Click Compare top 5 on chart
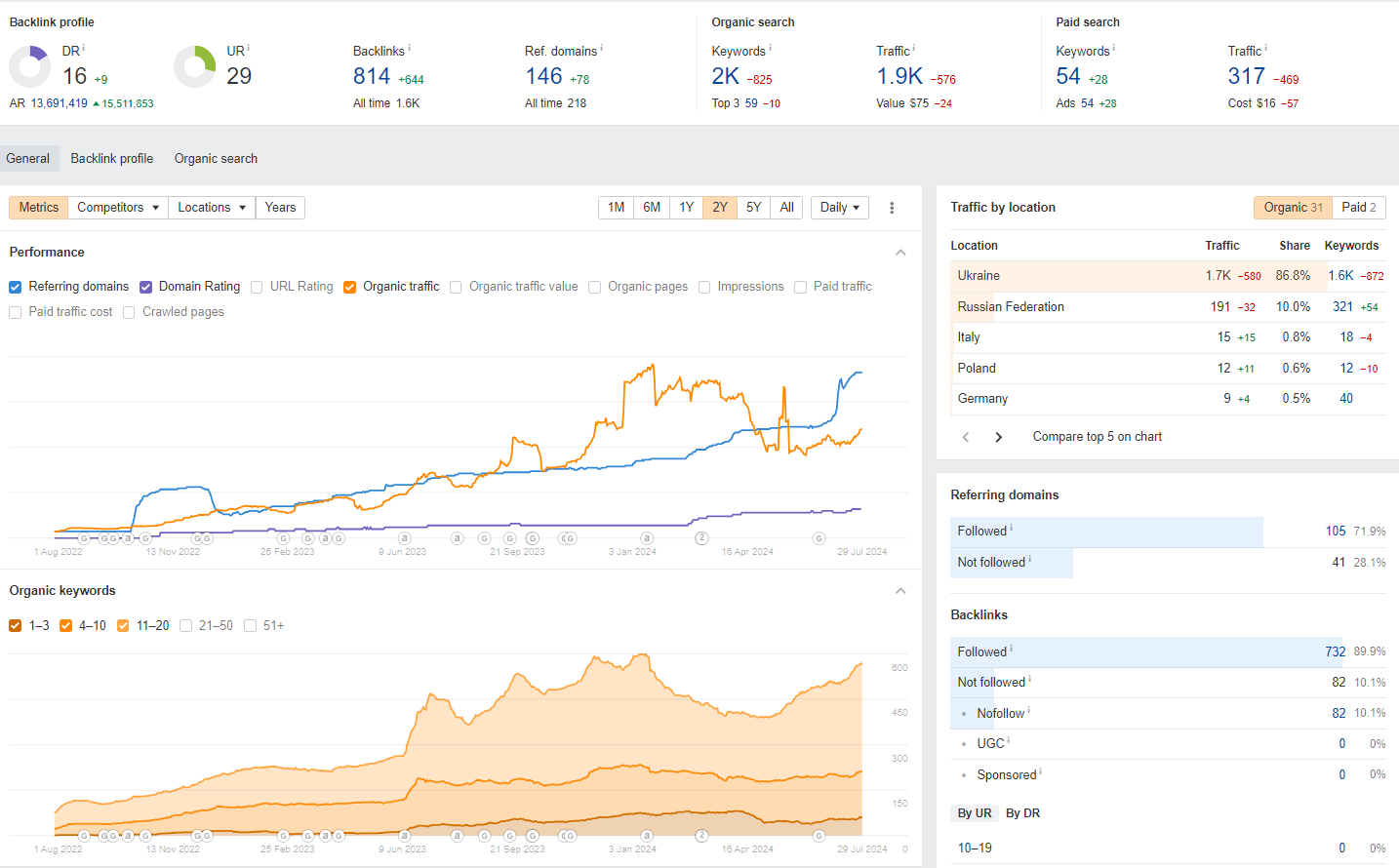The image size is (1399, 868). (1097, 437)
